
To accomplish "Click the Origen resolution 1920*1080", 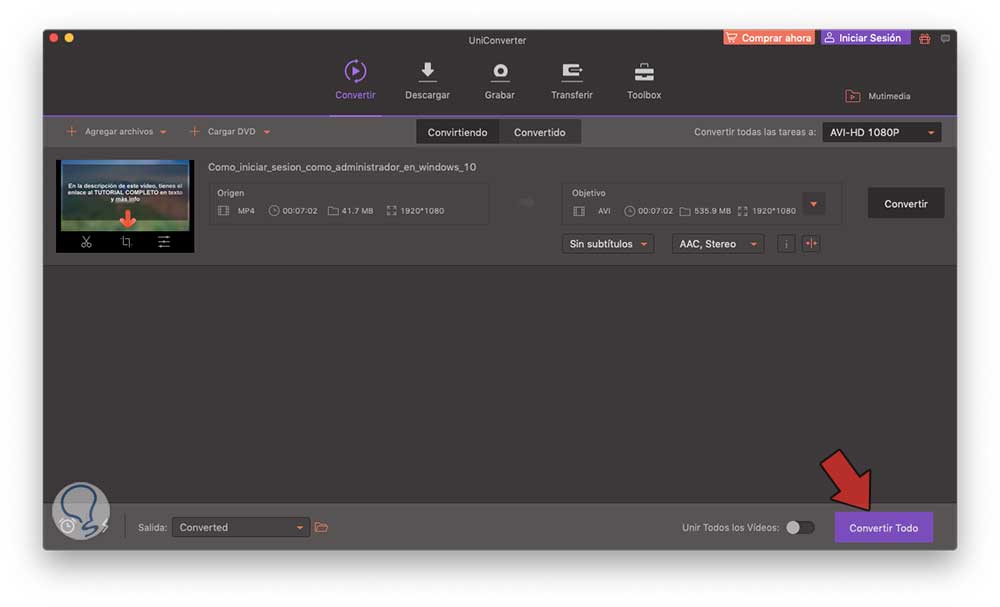I will (422, 210).
